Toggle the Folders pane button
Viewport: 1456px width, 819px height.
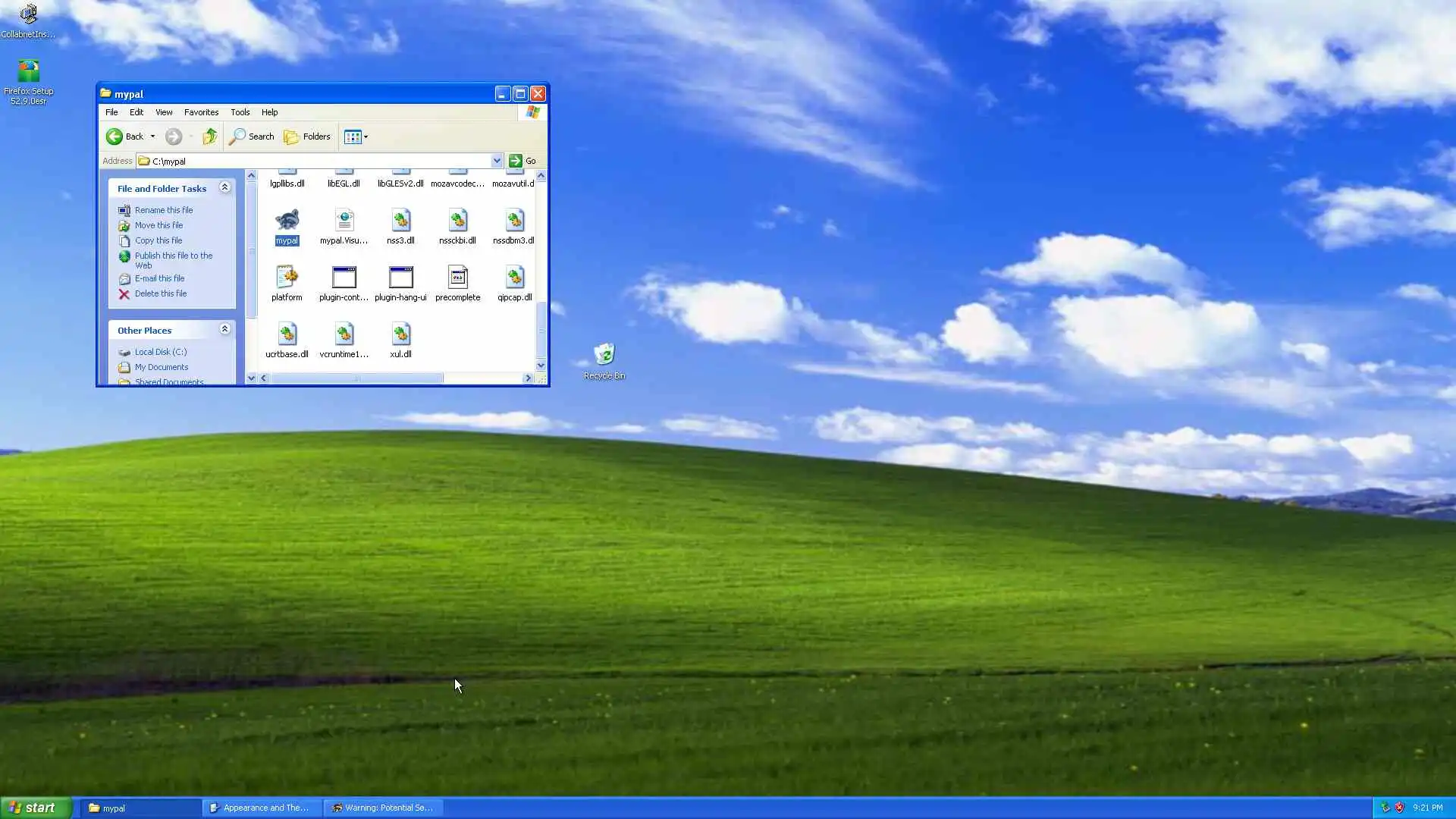click(x=307, y=136)
